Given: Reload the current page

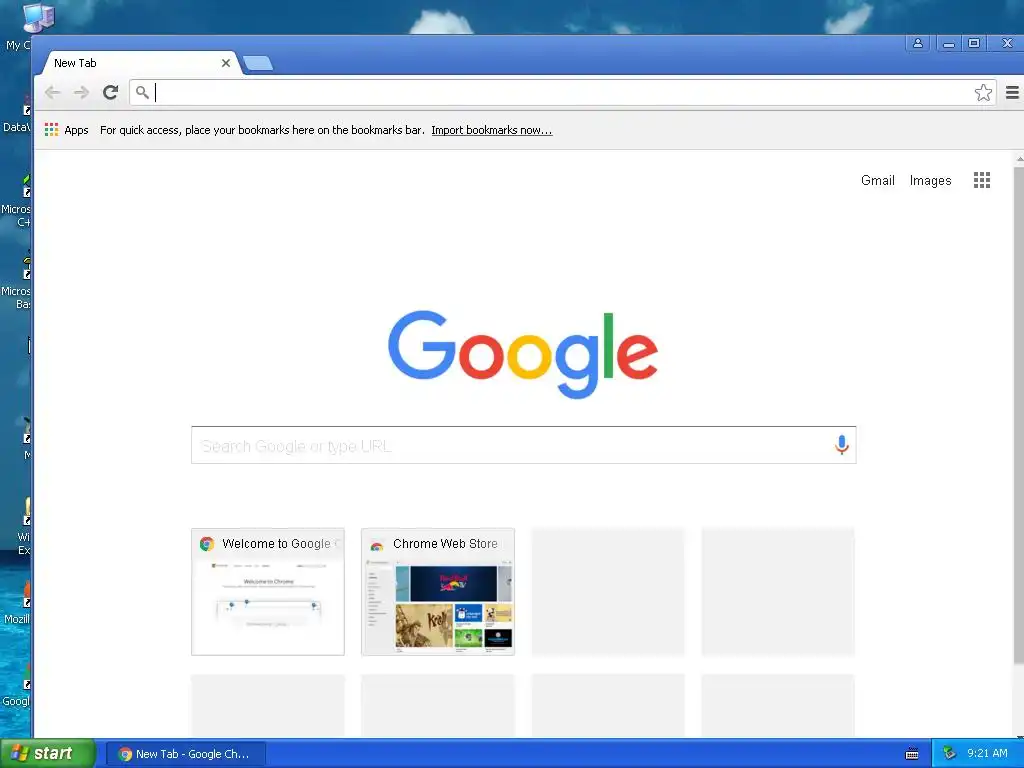Looking at the screenshot, I should coord(110,93).
